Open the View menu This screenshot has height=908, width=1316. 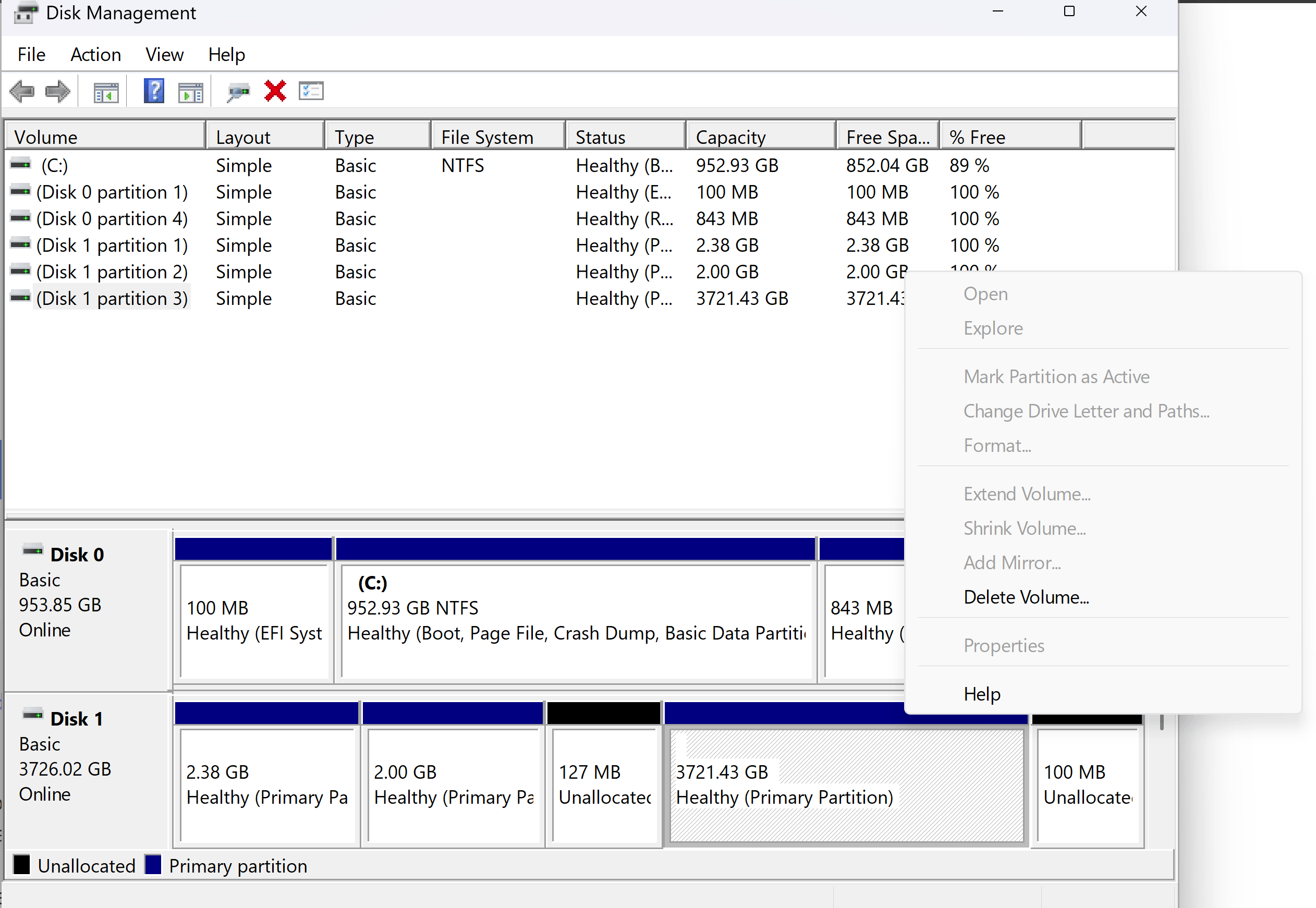pos(164,54)
